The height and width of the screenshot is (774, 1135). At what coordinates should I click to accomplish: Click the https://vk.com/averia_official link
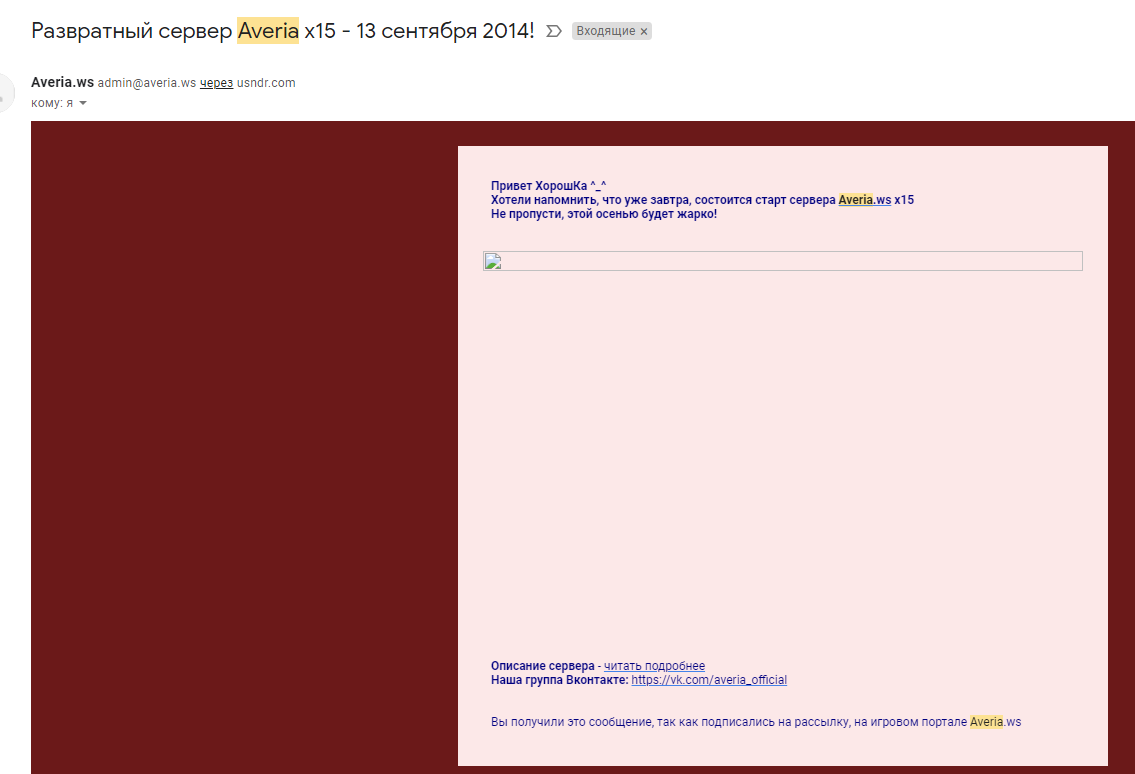coord(709,679)
